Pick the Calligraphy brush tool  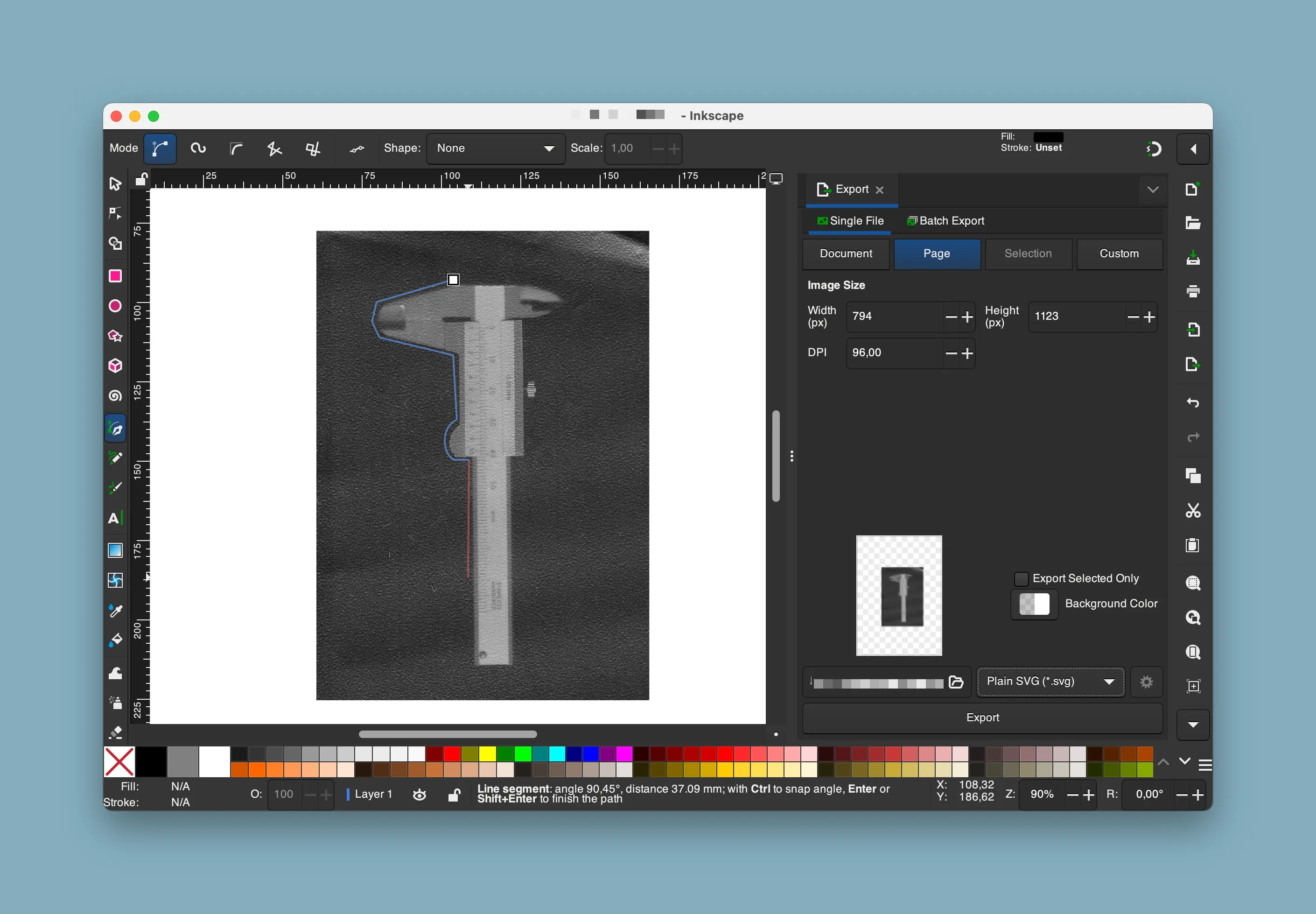coord(115,487)
